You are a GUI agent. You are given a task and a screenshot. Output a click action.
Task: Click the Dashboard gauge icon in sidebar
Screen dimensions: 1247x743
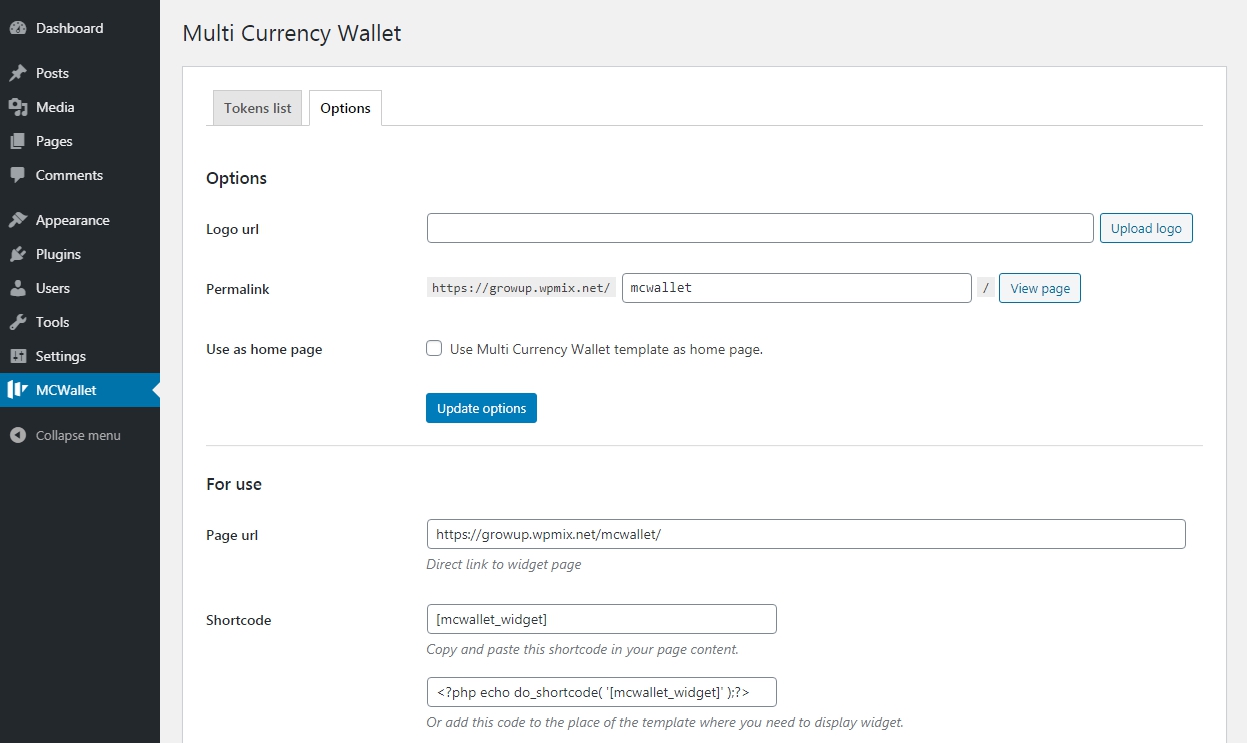(17, 28)
